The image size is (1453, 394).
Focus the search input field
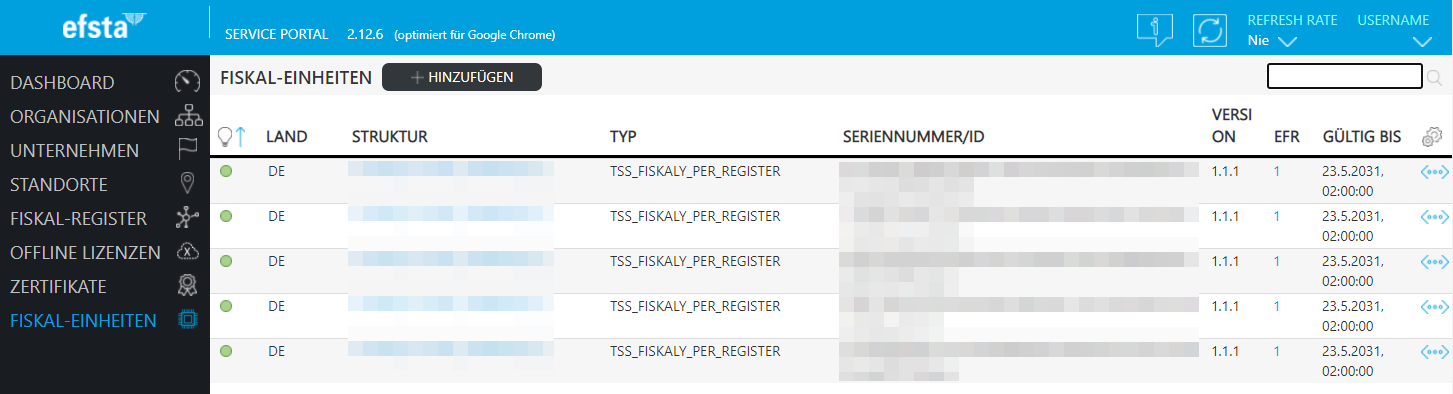point(1345,77)
